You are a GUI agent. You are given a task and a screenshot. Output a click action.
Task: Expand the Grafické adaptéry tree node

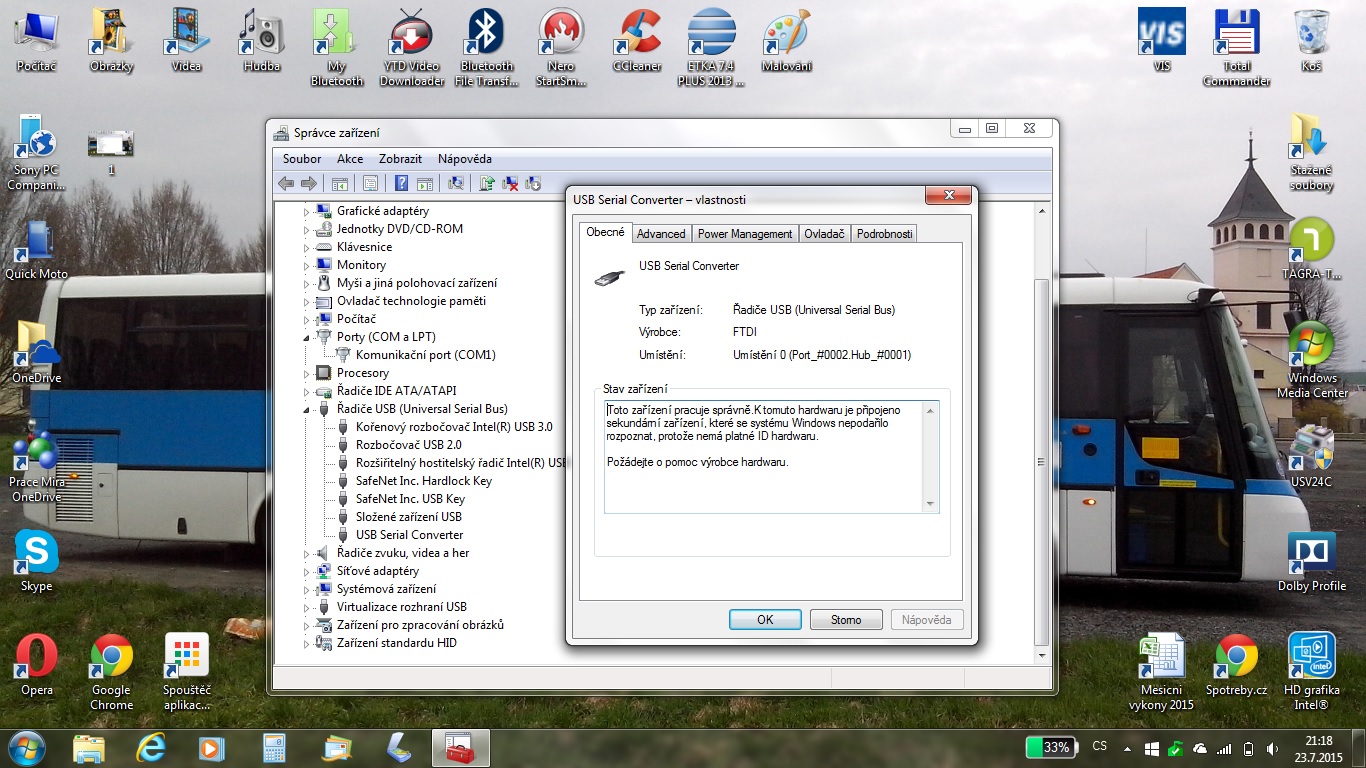pyautogui.click(x=307, y=211)
